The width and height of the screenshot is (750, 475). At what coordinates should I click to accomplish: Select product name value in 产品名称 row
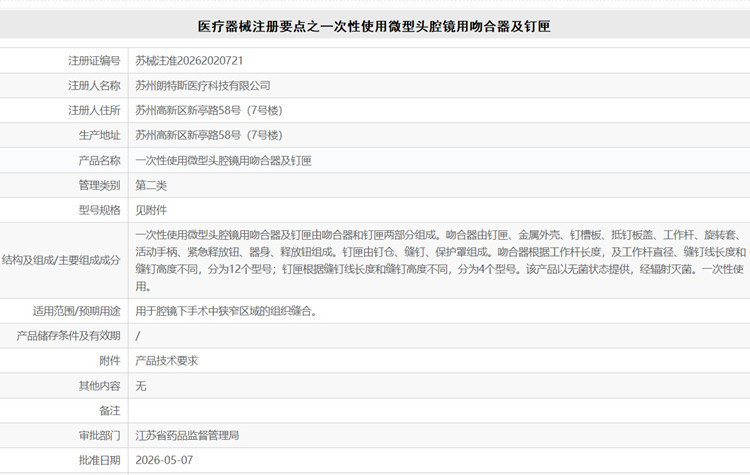coord(223,161)
